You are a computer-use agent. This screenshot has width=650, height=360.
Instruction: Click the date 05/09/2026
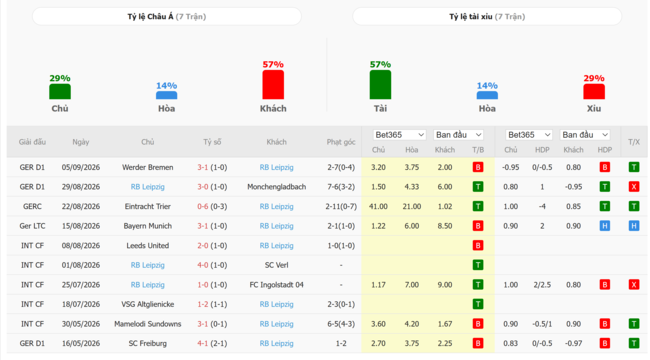81,167
